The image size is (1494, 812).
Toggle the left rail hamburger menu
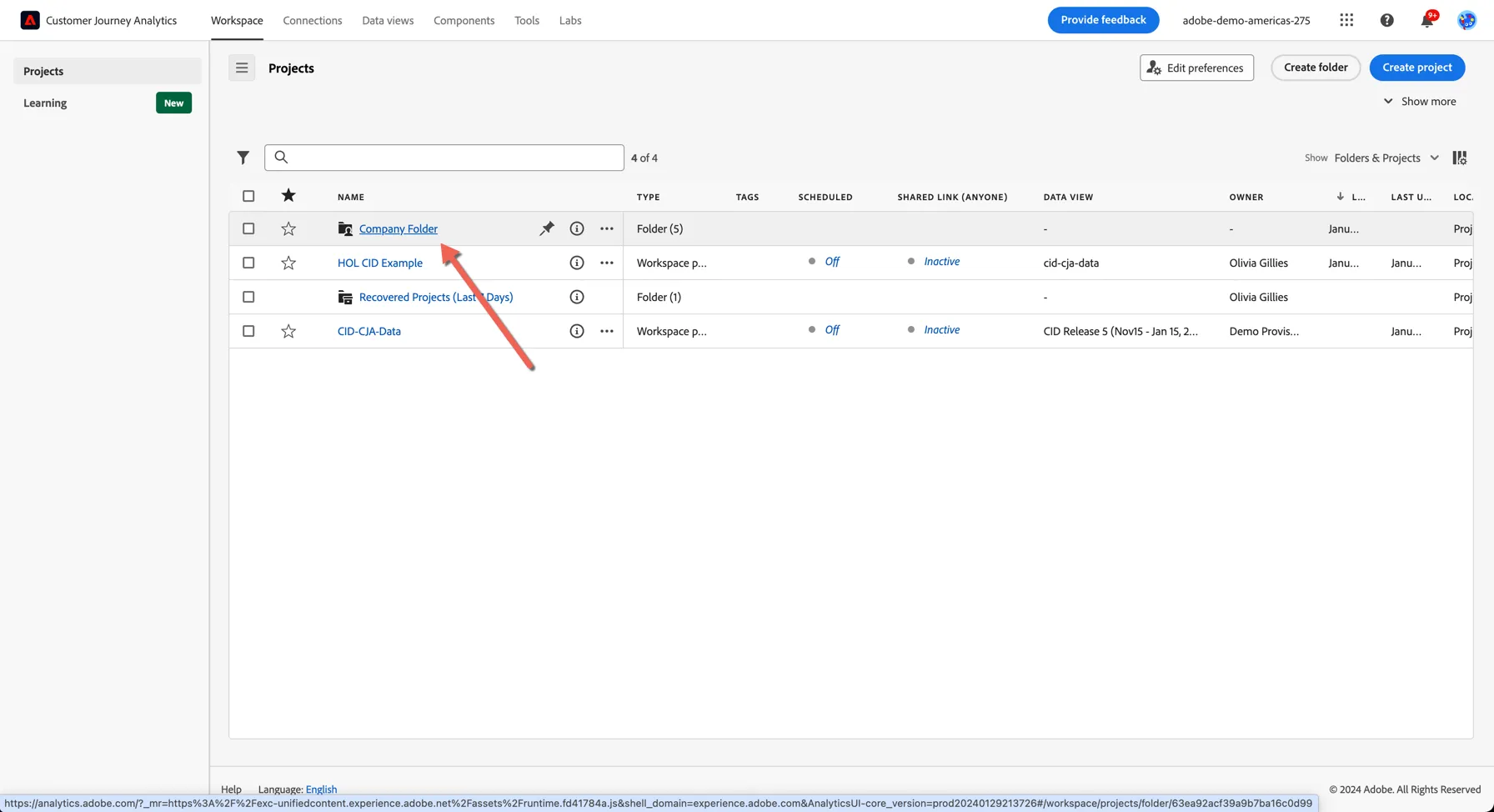(242, 68)
